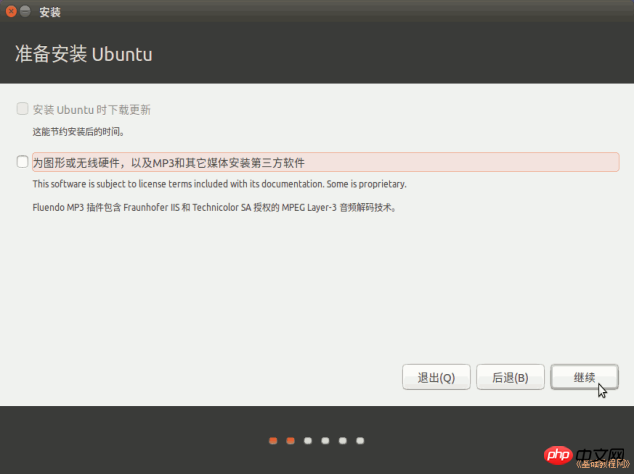
Task: Click the 准备安装 Ubuntu heading
Action: pos(84,54)
